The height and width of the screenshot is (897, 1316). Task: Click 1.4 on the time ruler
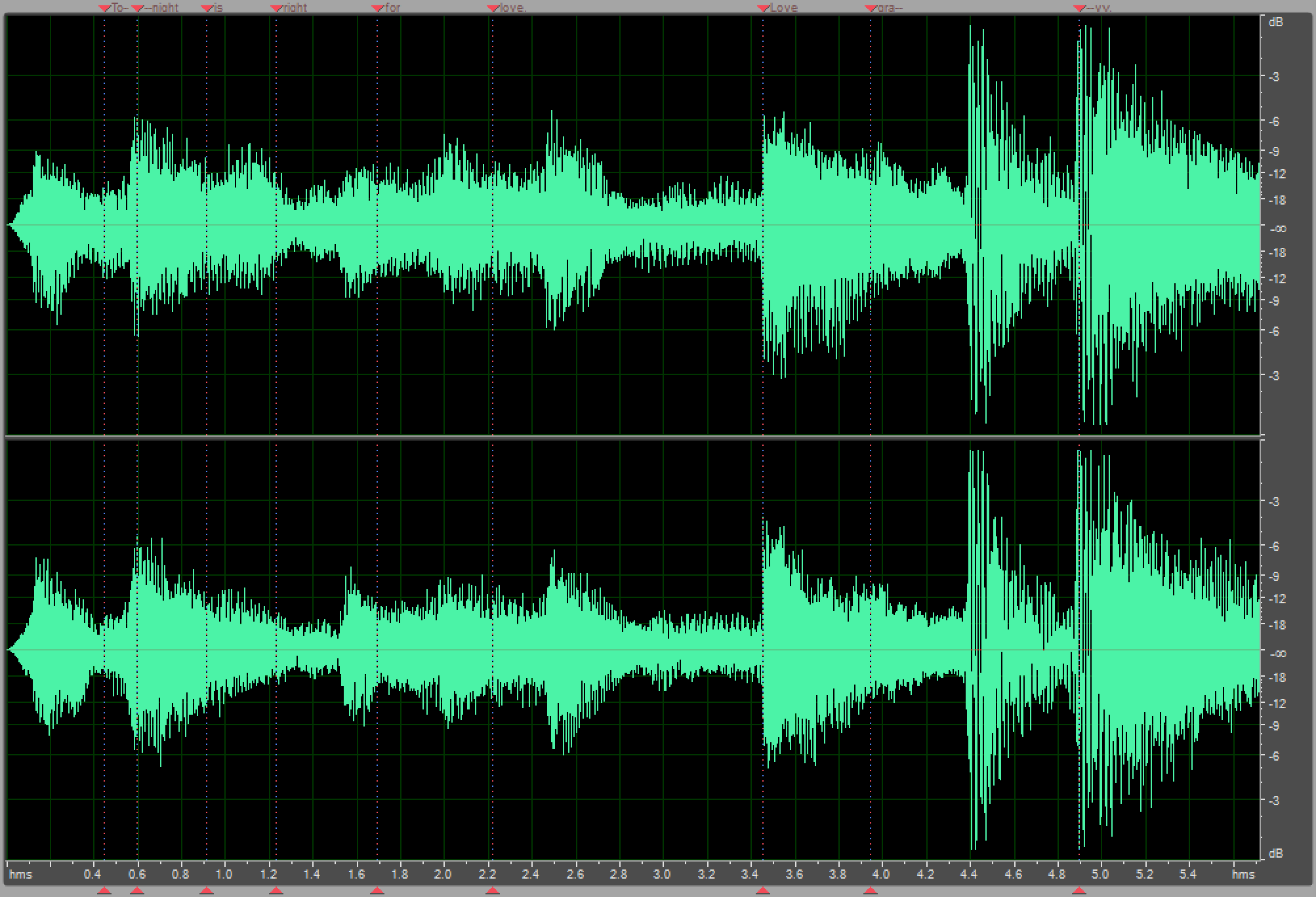pos(312,874)
